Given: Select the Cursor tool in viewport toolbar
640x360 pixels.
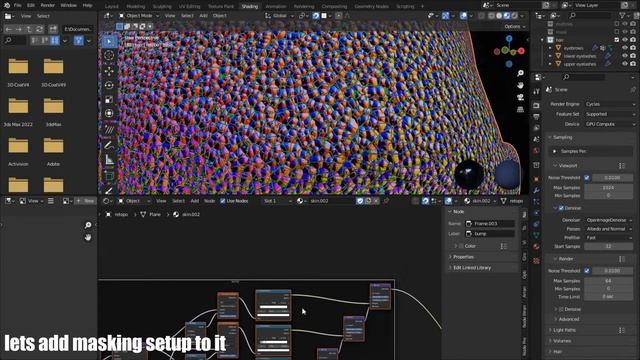Looking at the screenshot, I should point(109,56).
